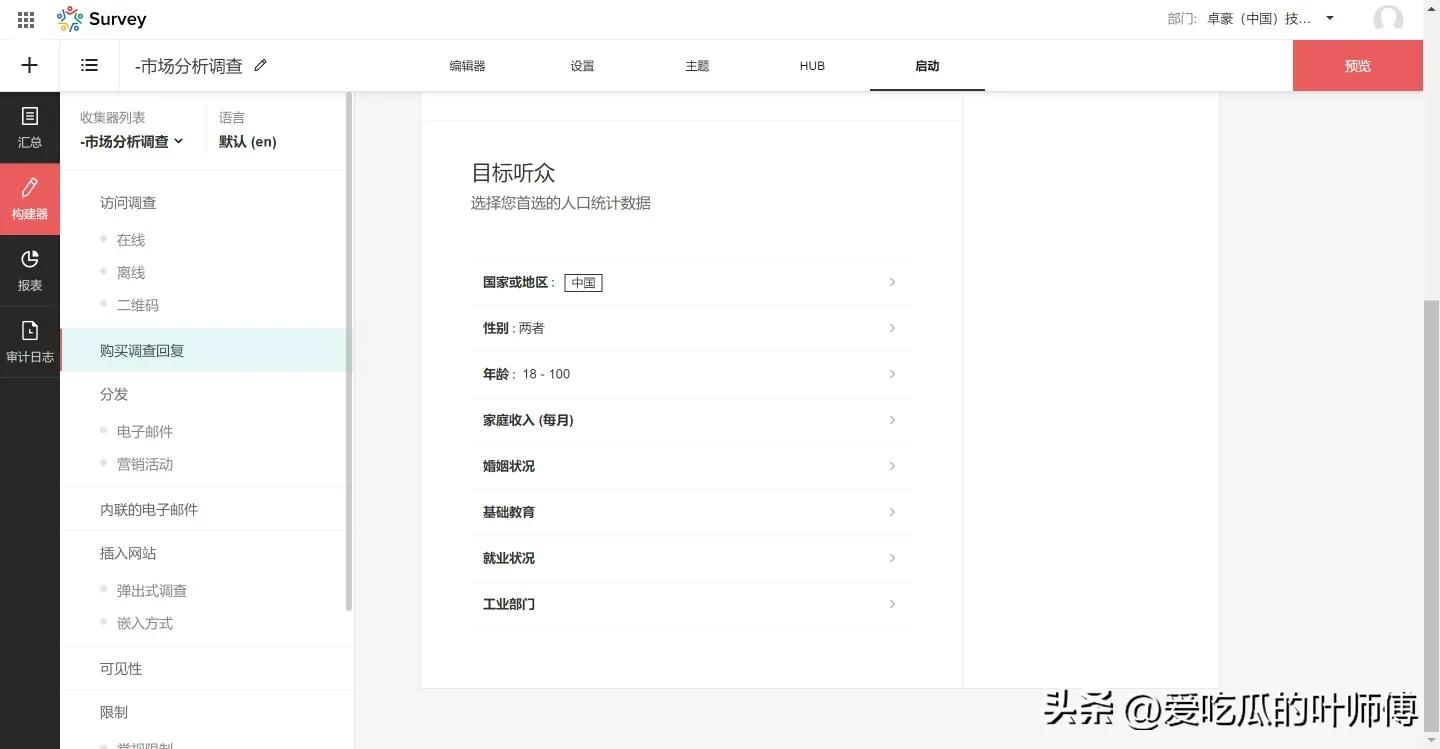Viewport: 1440px width, 749px height.
Task: Select the 在线 collection option
Action: pos(130,239)
